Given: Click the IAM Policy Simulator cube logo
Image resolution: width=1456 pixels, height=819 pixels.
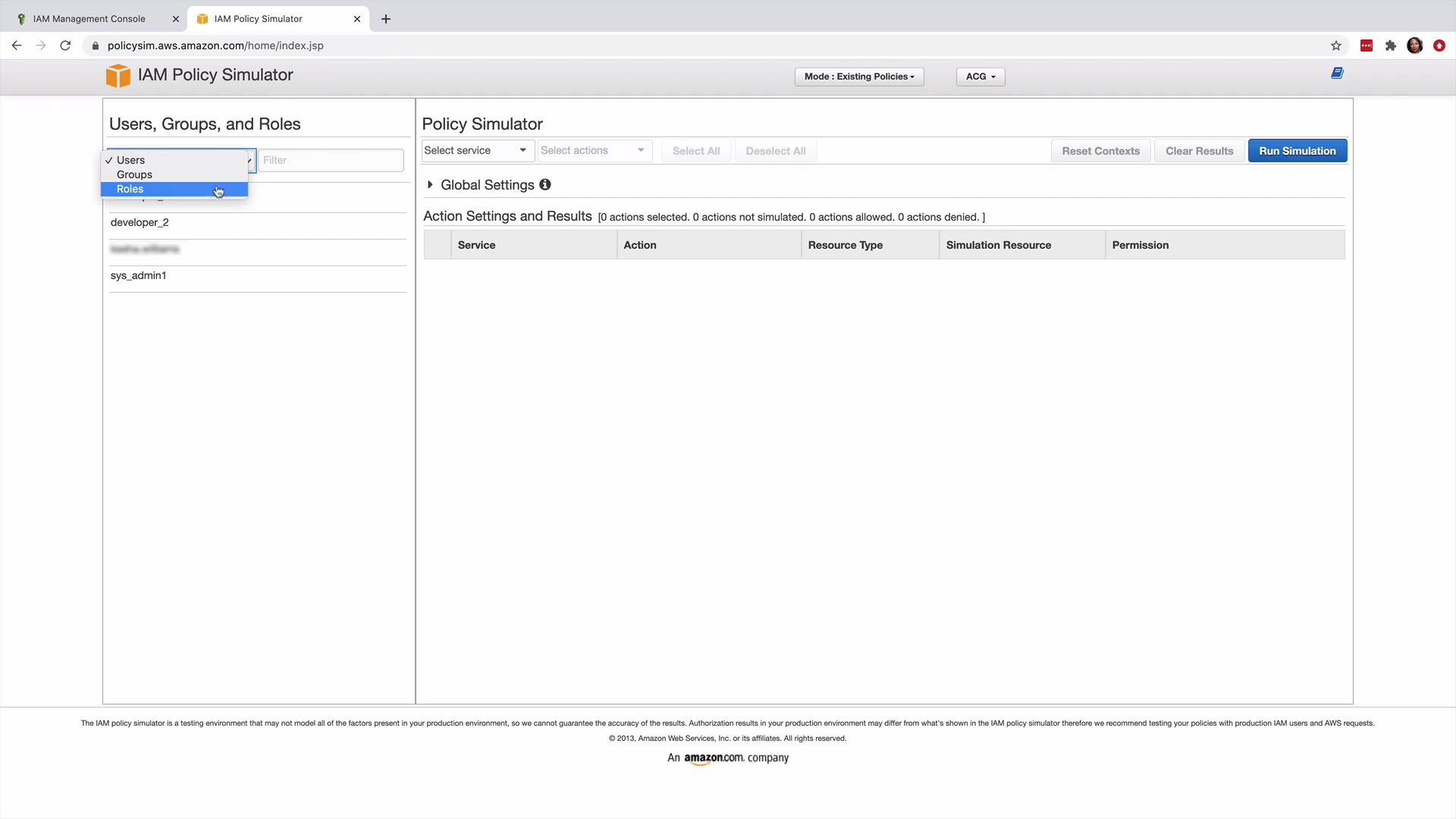Looking at the screenshot, I should click(118, 76).
